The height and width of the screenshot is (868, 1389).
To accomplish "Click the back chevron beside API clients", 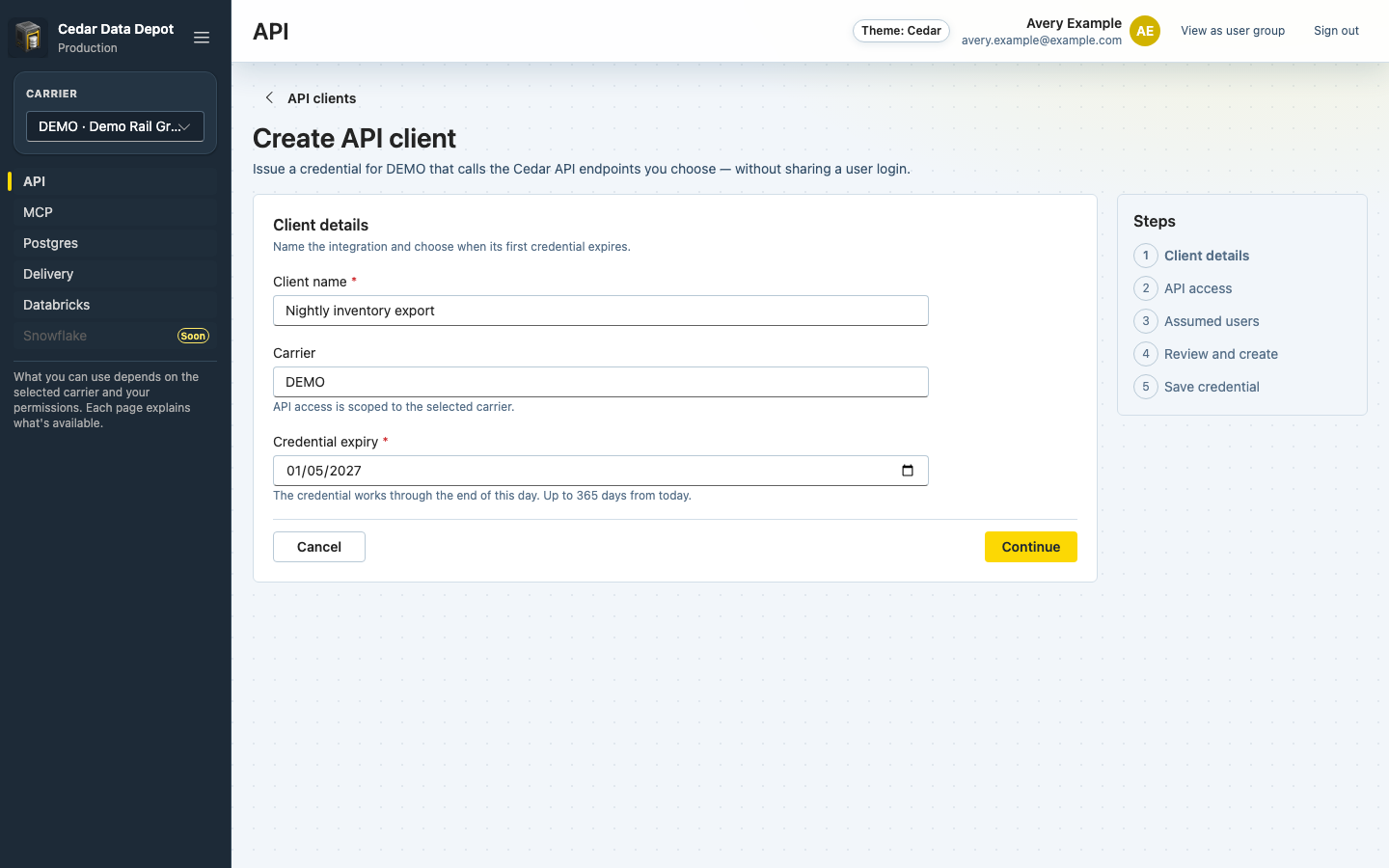I will click(x=269, y=97).
